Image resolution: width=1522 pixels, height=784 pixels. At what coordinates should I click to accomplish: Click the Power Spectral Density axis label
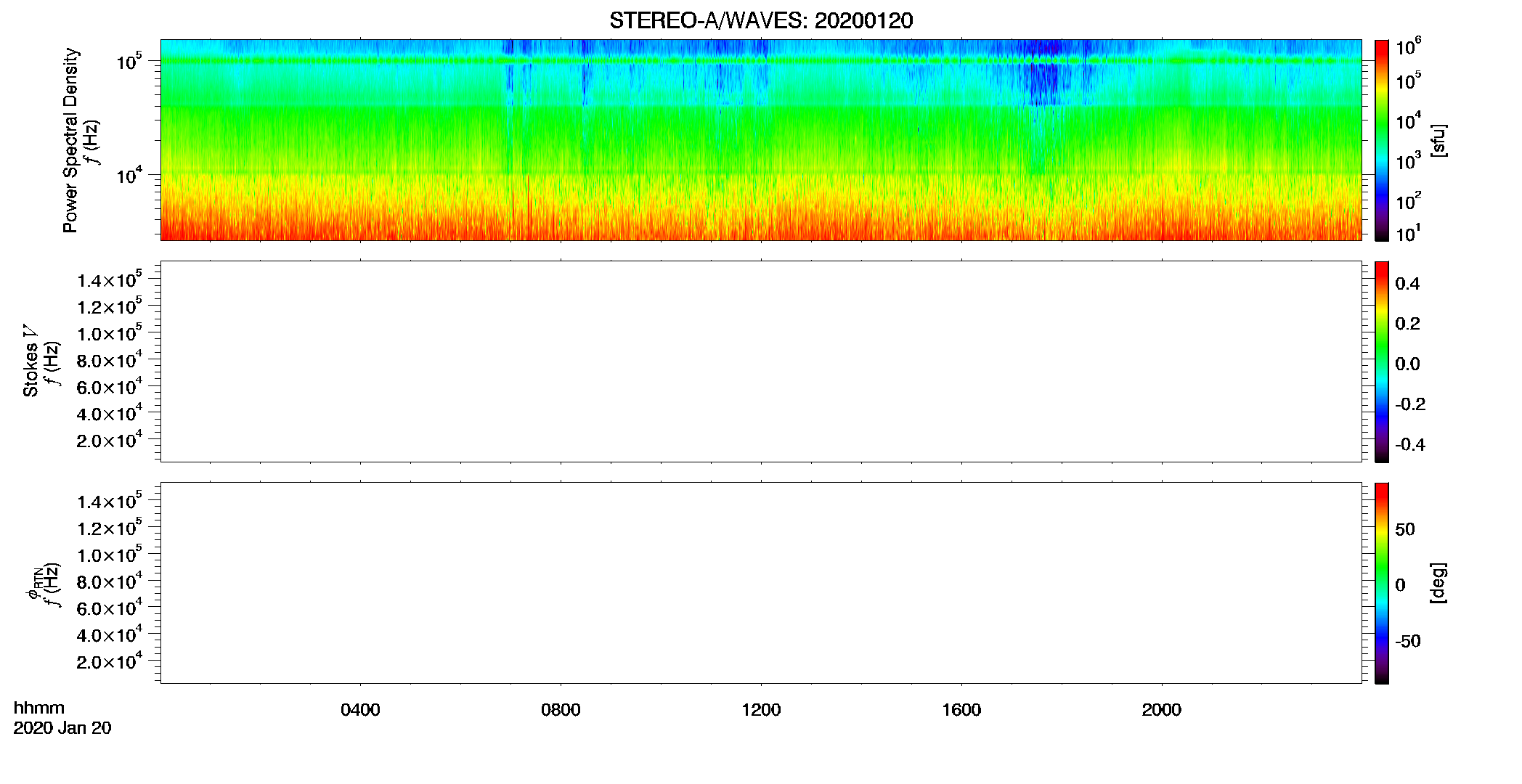[70, 140]
